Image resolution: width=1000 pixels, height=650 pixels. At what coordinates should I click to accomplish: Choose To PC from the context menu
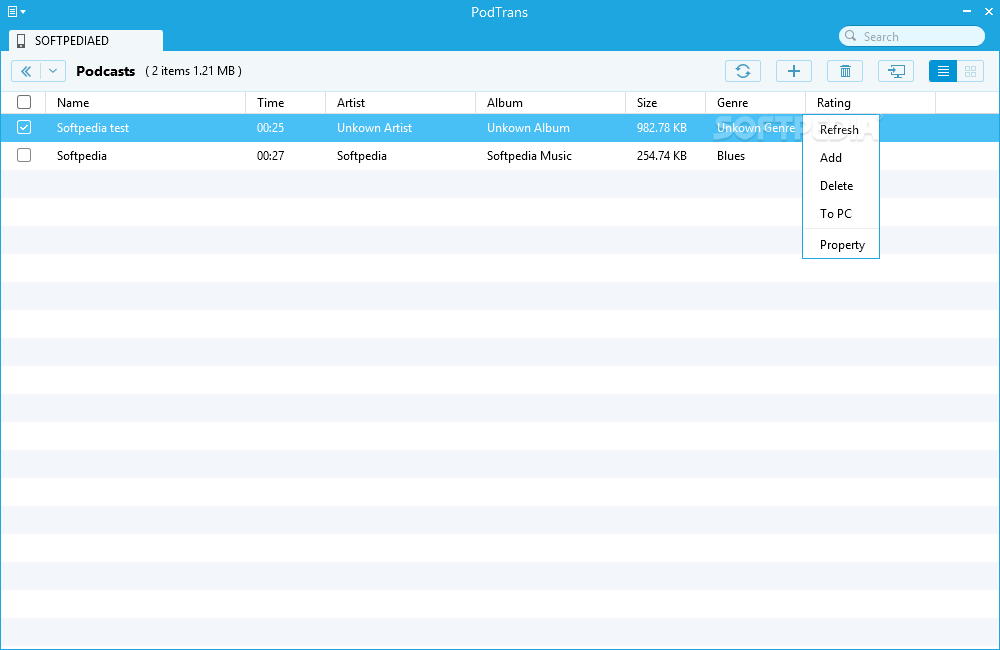[841, 214]
